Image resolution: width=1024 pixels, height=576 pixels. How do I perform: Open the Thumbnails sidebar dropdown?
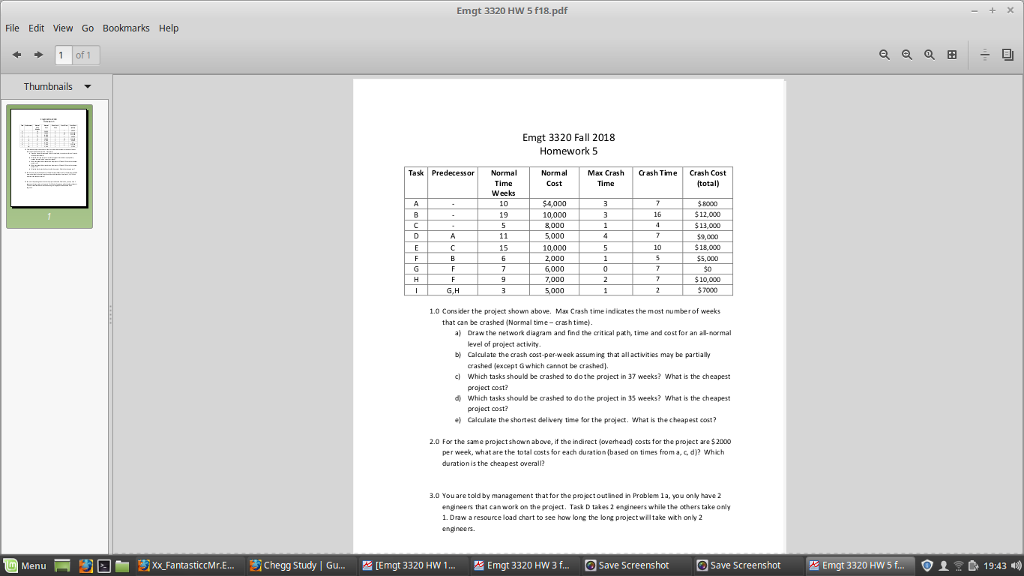(57, 86)
